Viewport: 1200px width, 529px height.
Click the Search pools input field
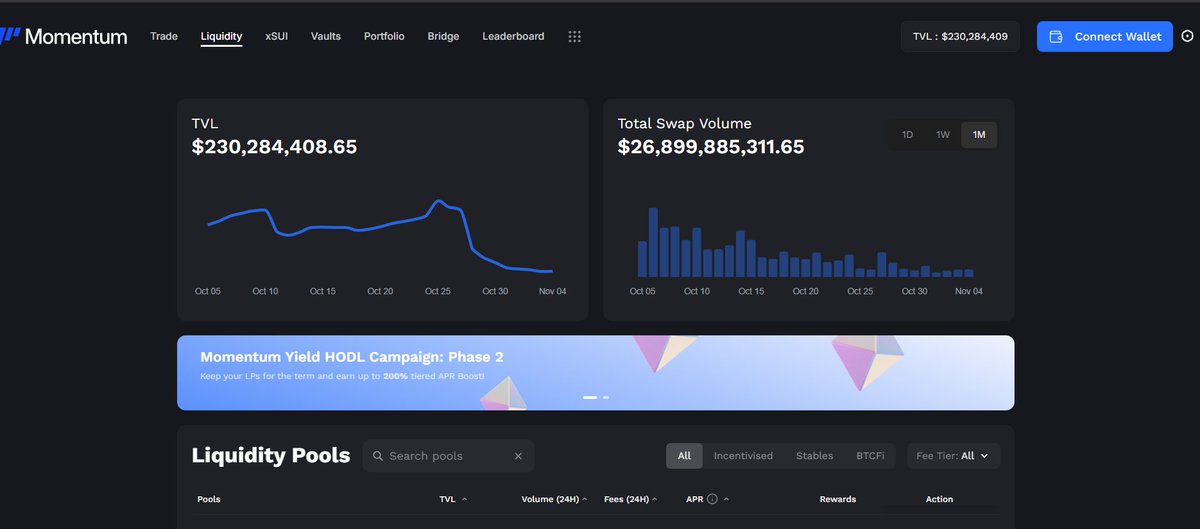(448, 456)
